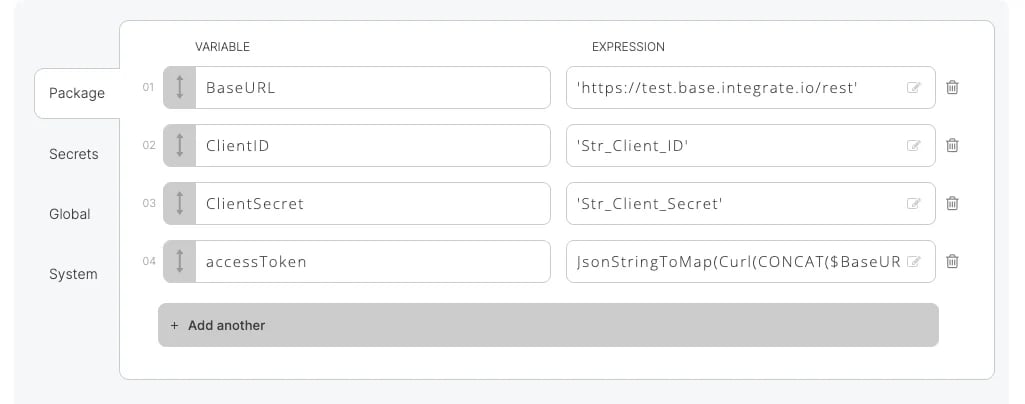Viewport: 1025px width, 404px height.
Task: Open the System variables tab
Action: tap(73, 275)
